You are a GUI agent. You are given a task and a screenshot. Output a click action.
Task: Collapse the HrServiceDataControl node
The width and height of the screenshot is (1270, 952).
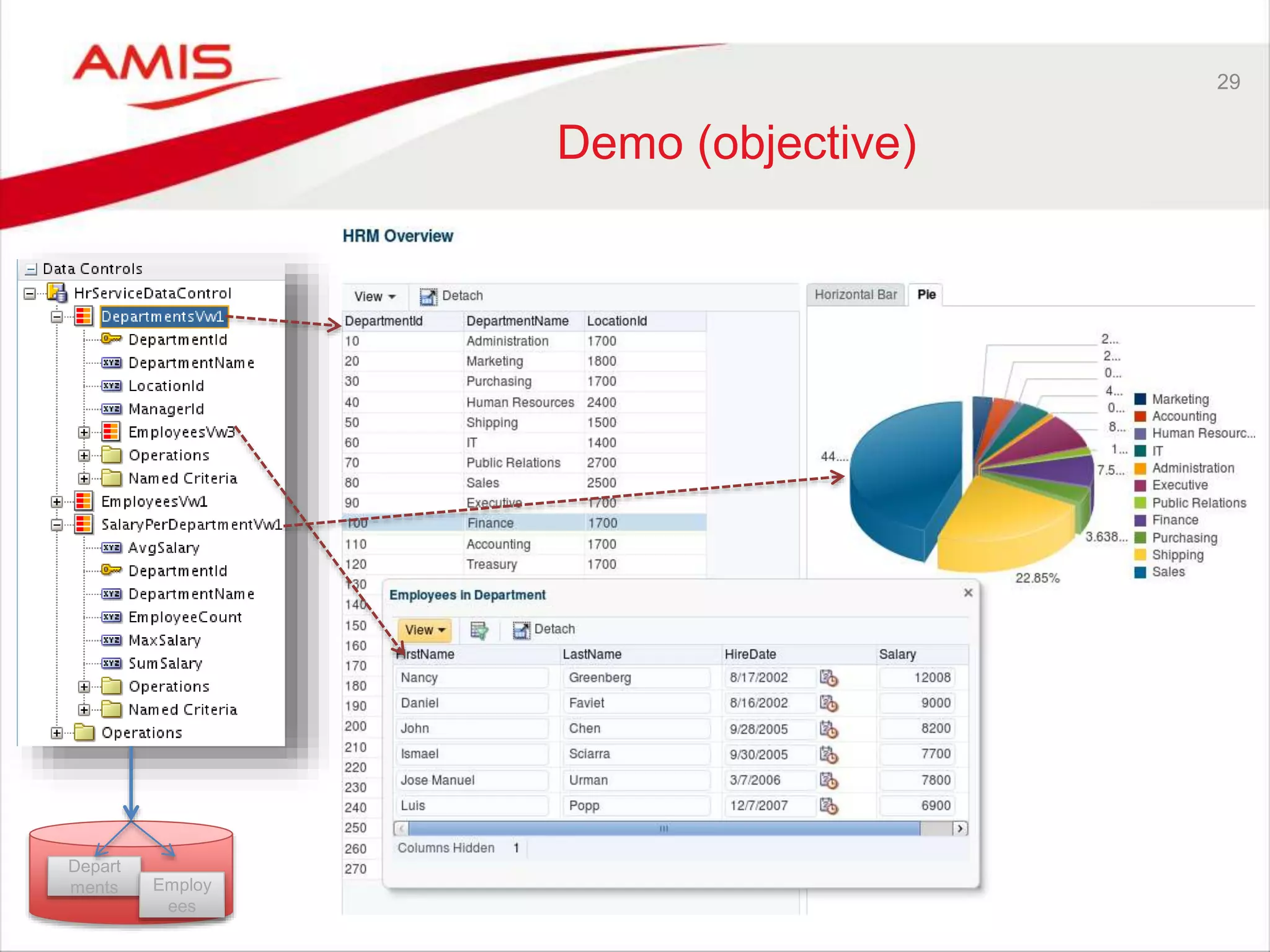(x=29, y=293)
